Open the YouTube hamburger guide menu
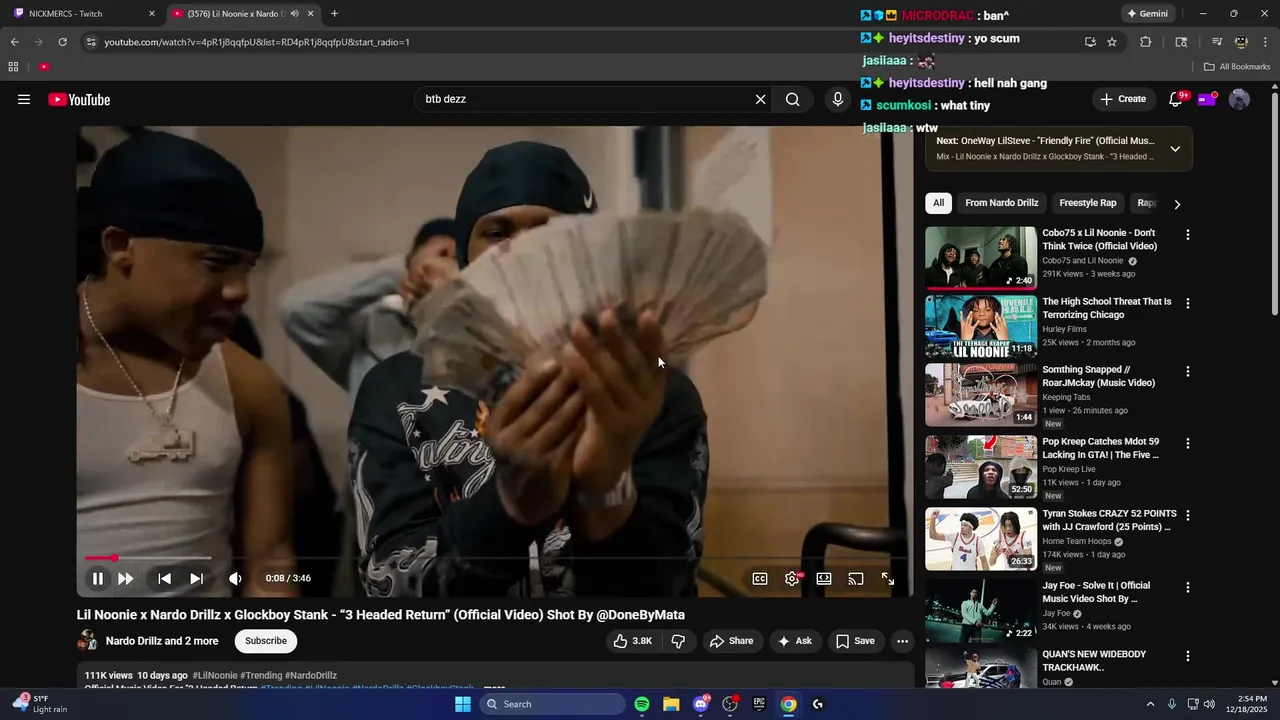The height and width of the screenshot is (720, 1280). click(x=24, y=99)
